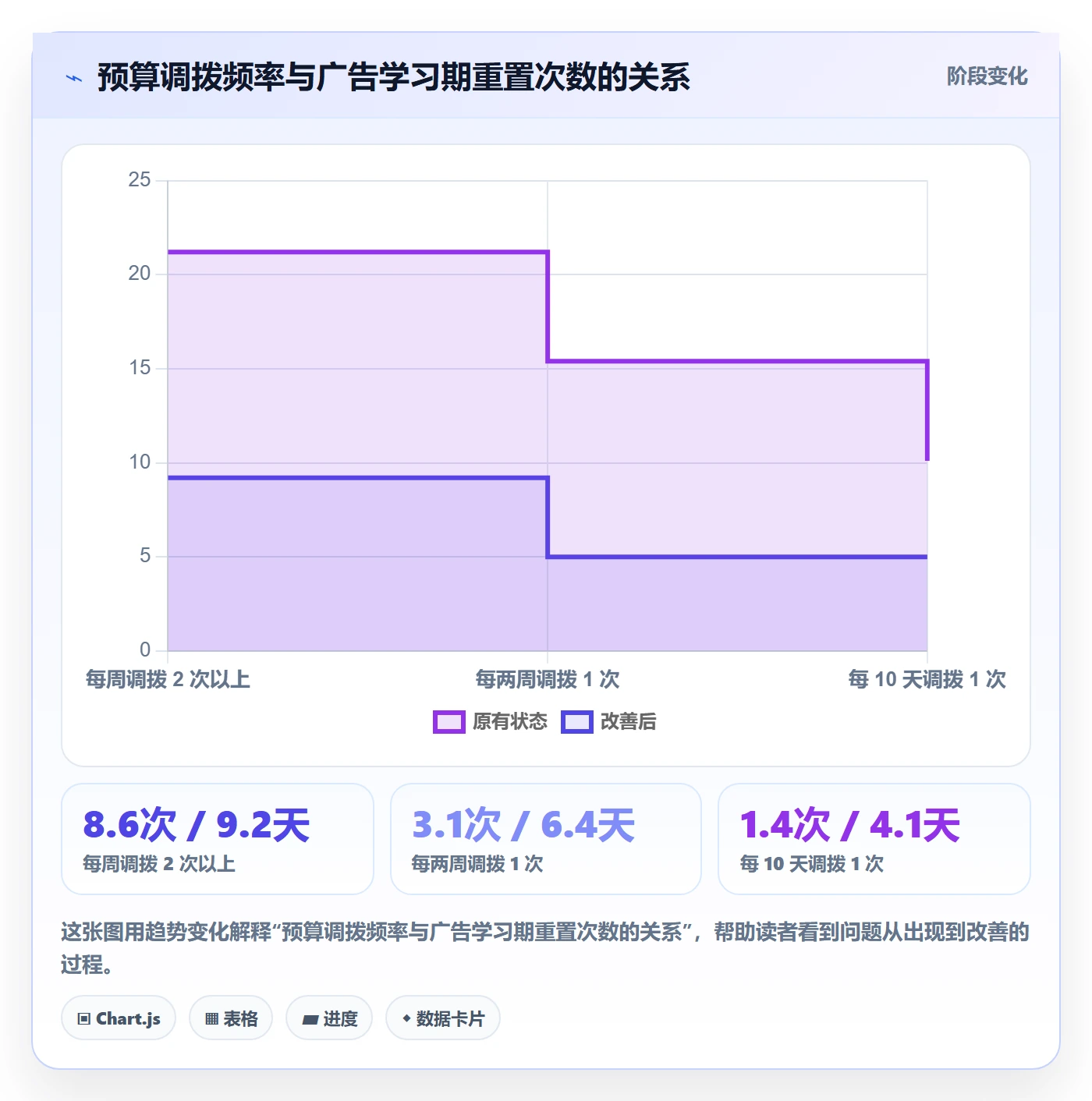The height and width of the screenshot is (1101, 1092).
Task: Select the Chart.js tag chip
Action: click(x=119, y=1018)
